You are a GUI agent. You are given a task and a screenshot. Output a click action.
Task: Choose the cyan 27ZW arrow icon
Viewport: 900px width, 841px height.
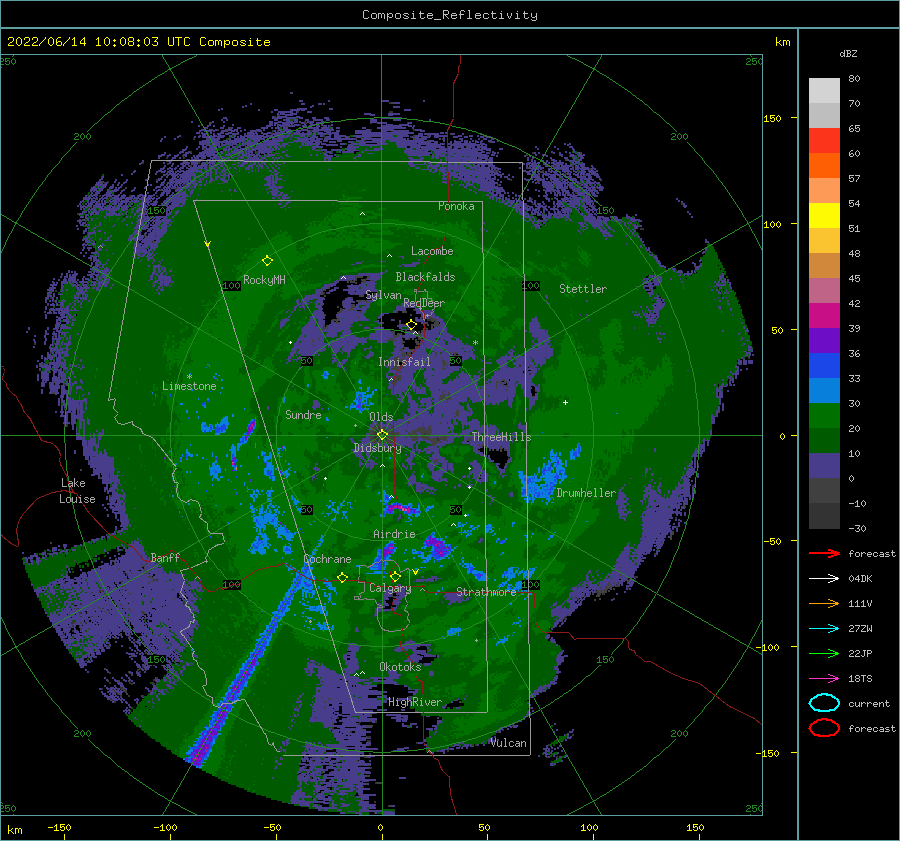pyautogui.click(x=824, y=629)
